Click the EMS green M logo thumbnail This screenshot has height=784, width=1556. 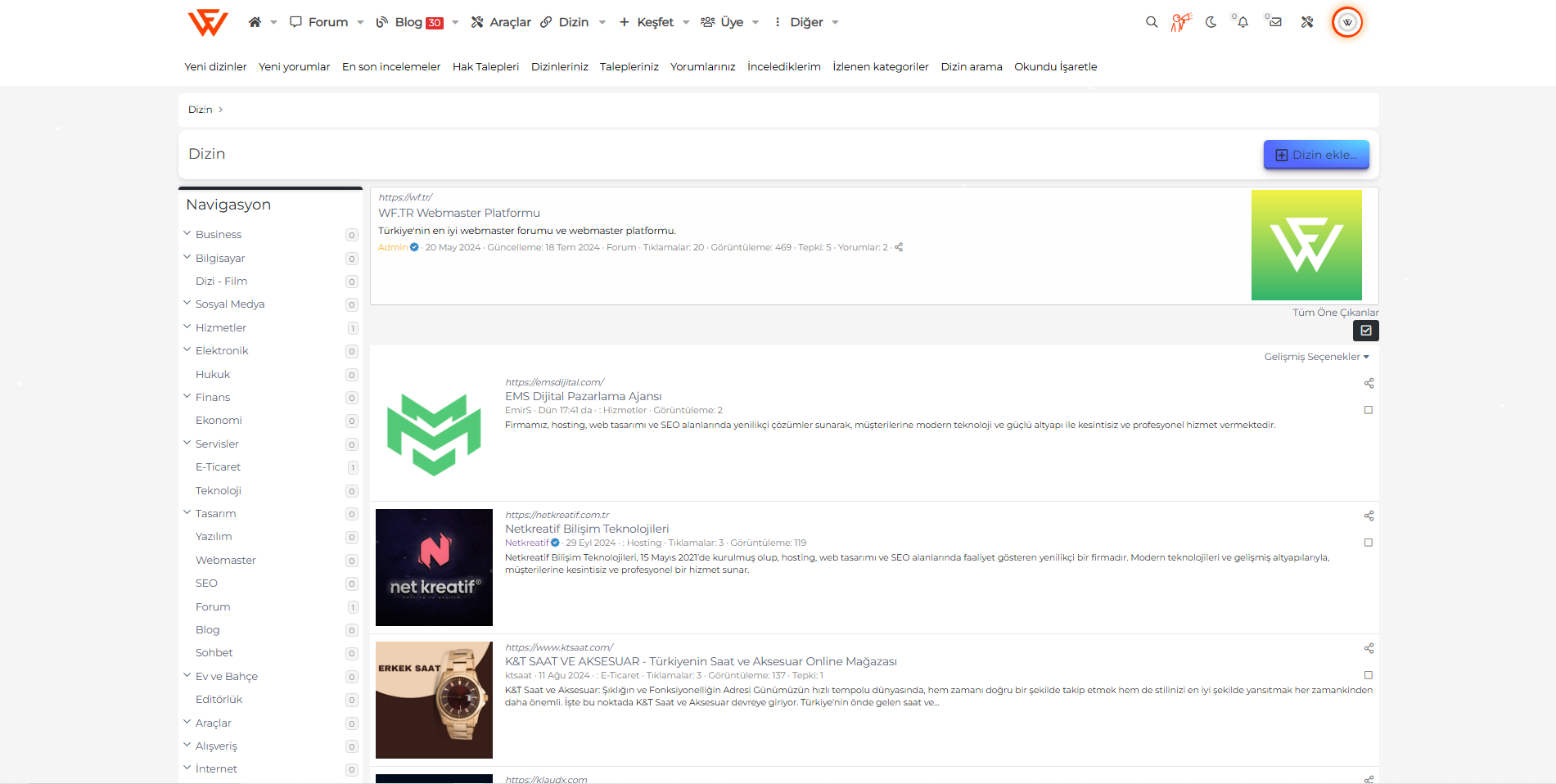click(434, 435)
